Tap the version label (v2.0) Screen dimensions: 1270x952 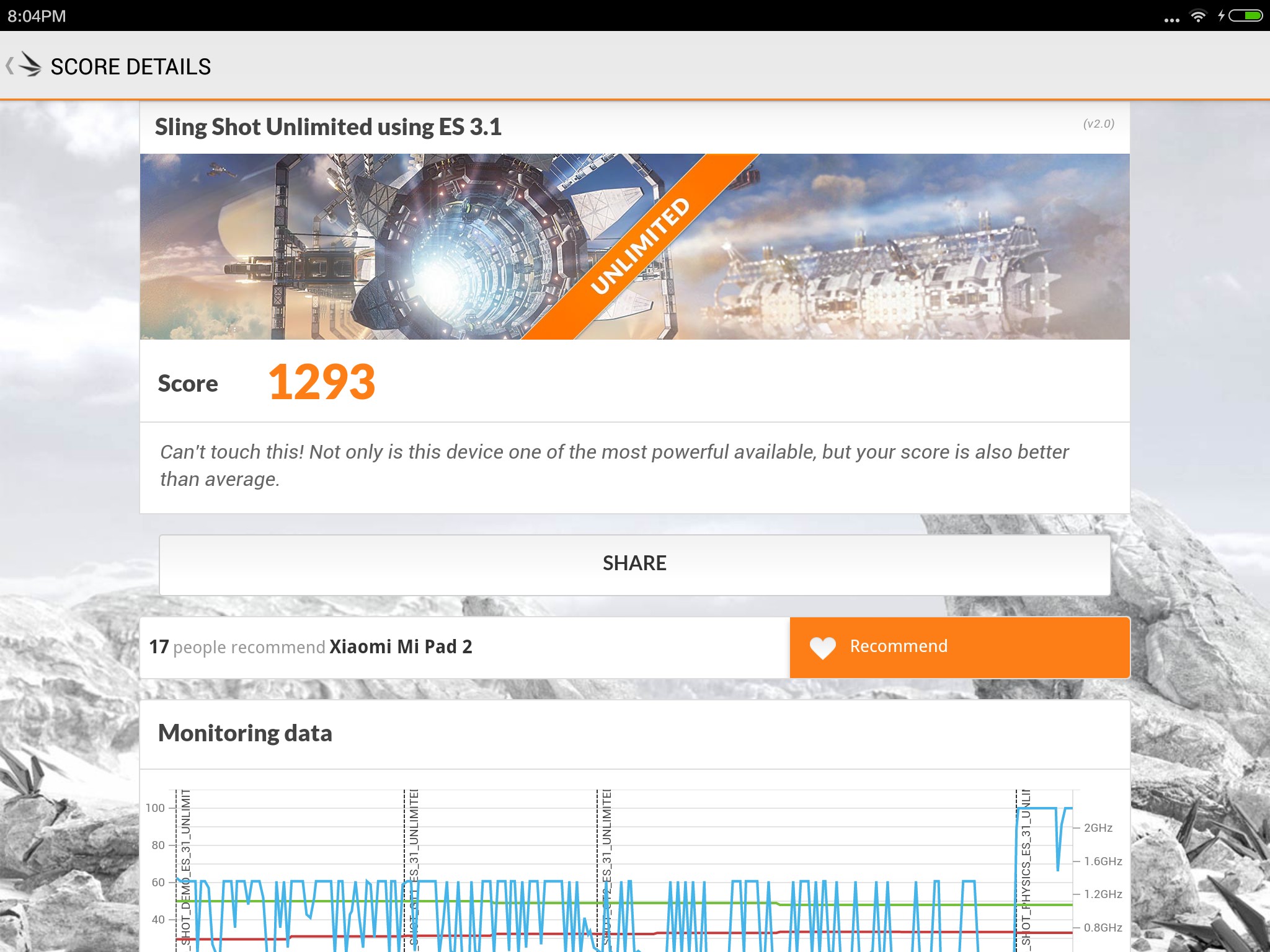[1098, 123]
